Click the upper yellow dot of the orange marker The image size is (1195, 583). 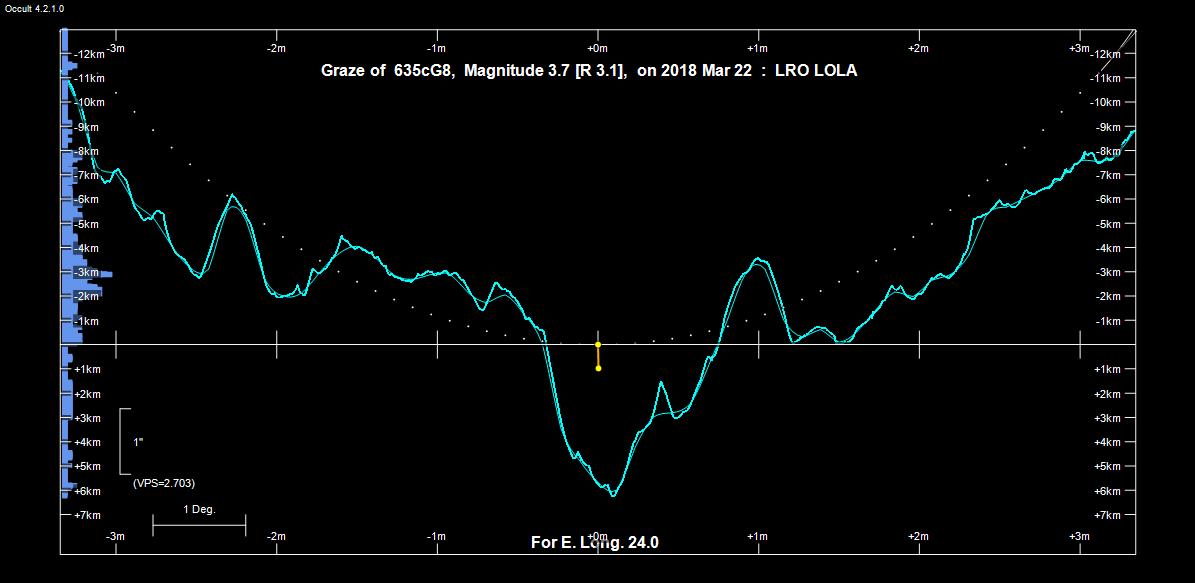[598, 344]
